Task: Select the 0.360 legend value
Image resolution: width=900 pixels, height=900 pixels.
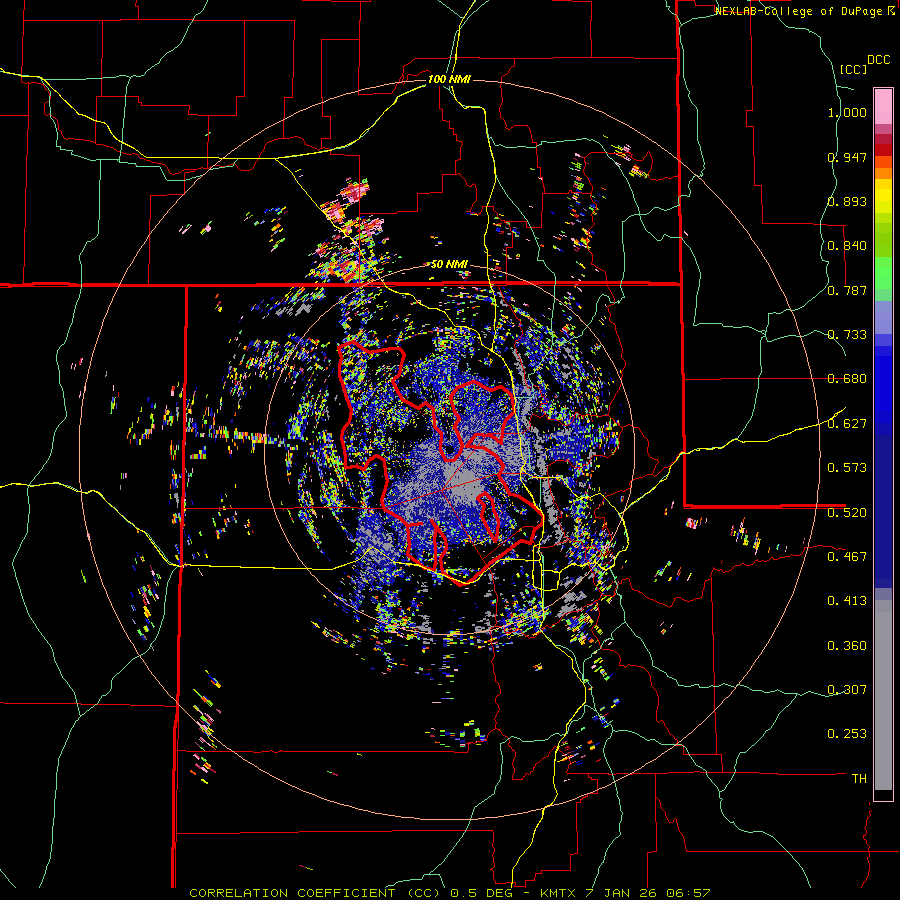Action: (847, 646)
